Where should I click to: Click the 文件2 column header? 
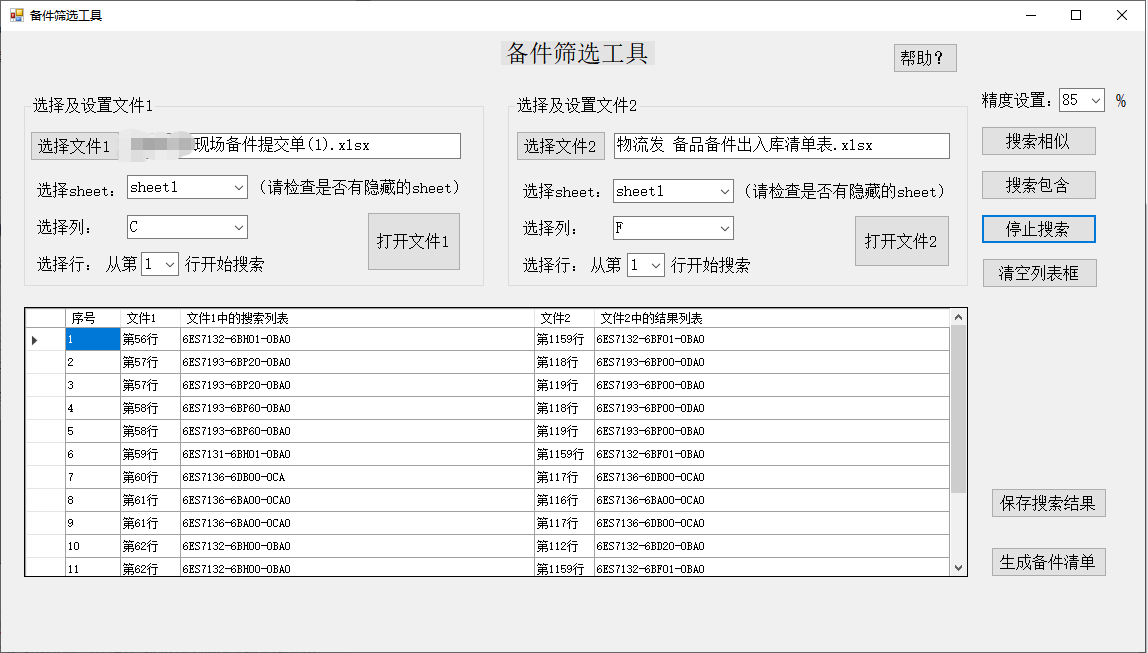[564, 318]
